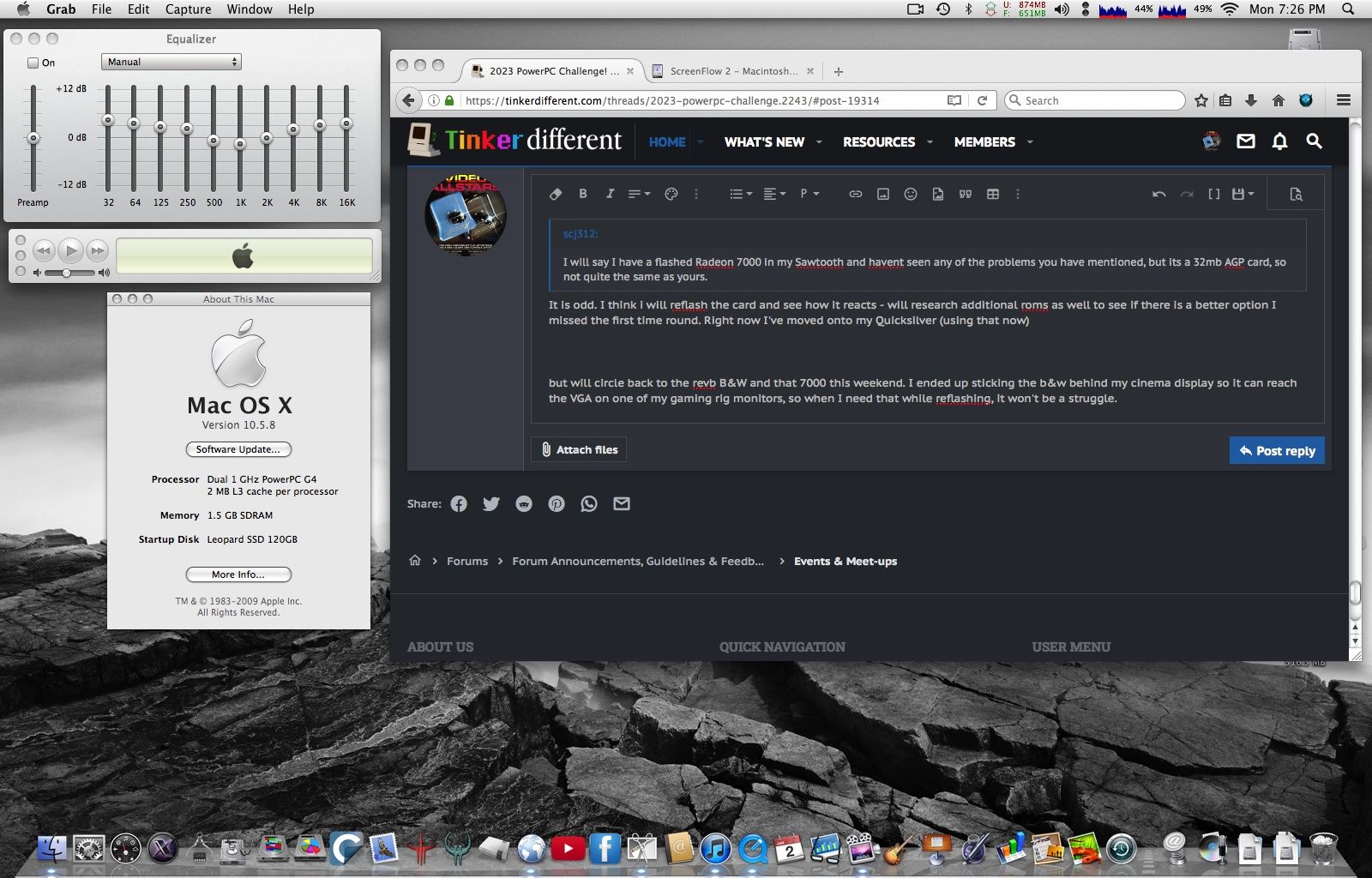Open the Manual preset dropdown in Equalizer
This screenshot has height=878, width=1372.
point(171,62)
